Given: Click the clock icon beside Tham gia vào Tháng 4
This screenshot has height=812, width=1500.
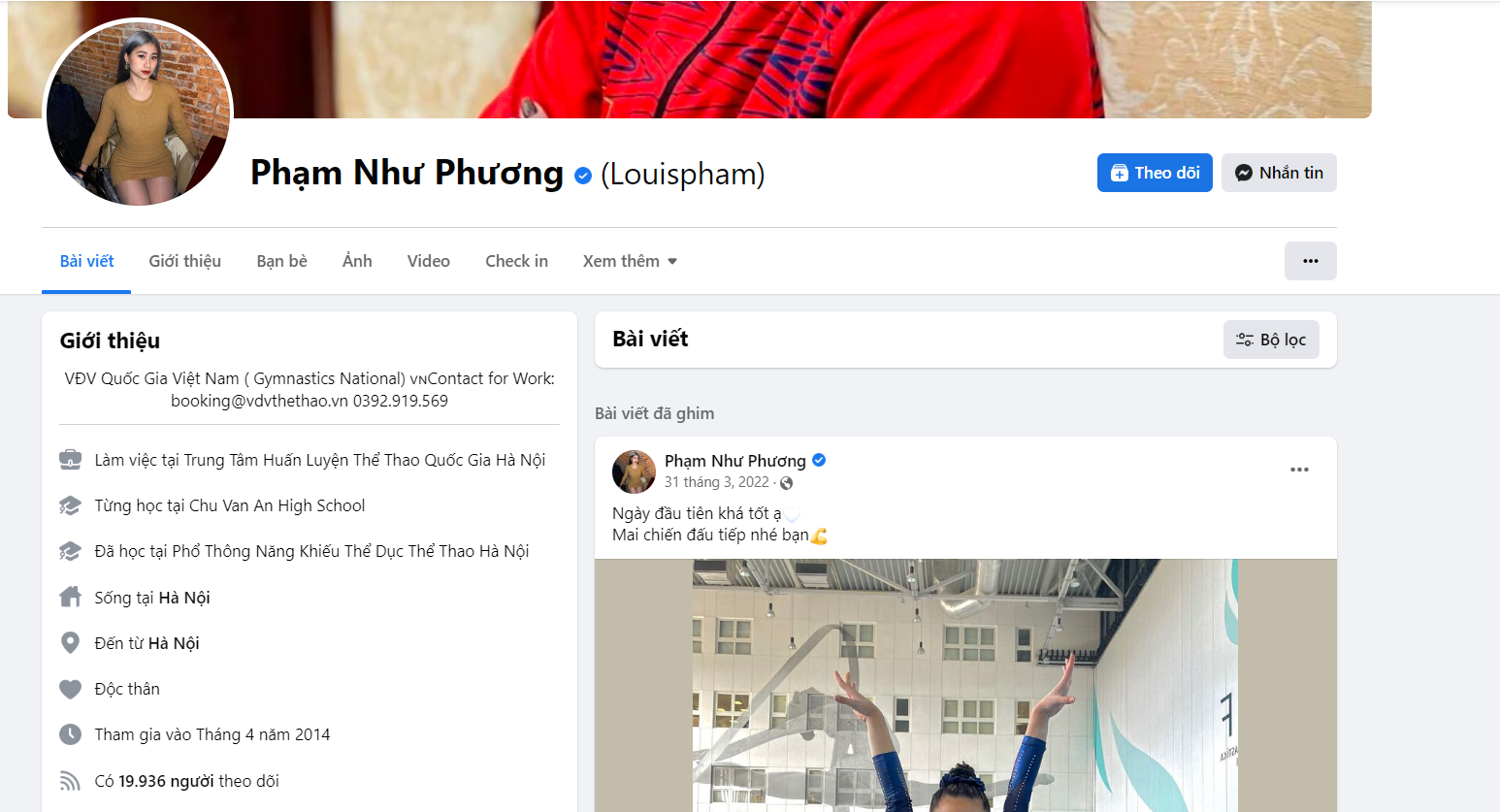Looking at the screenshot, I should pos(70,734).
